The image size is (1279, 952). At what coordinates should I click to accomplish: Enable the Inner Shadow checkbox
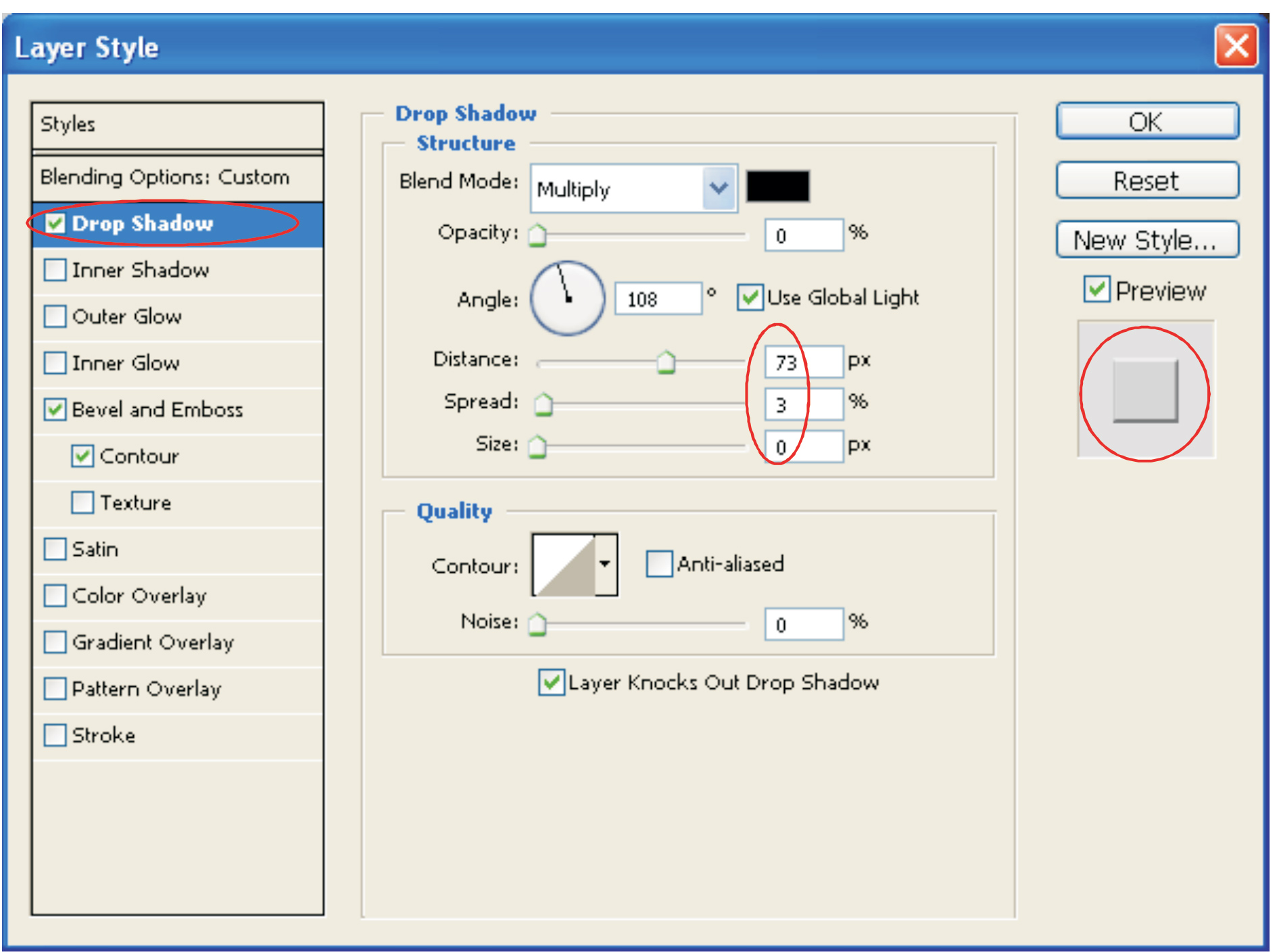click(x=55, y=270)
